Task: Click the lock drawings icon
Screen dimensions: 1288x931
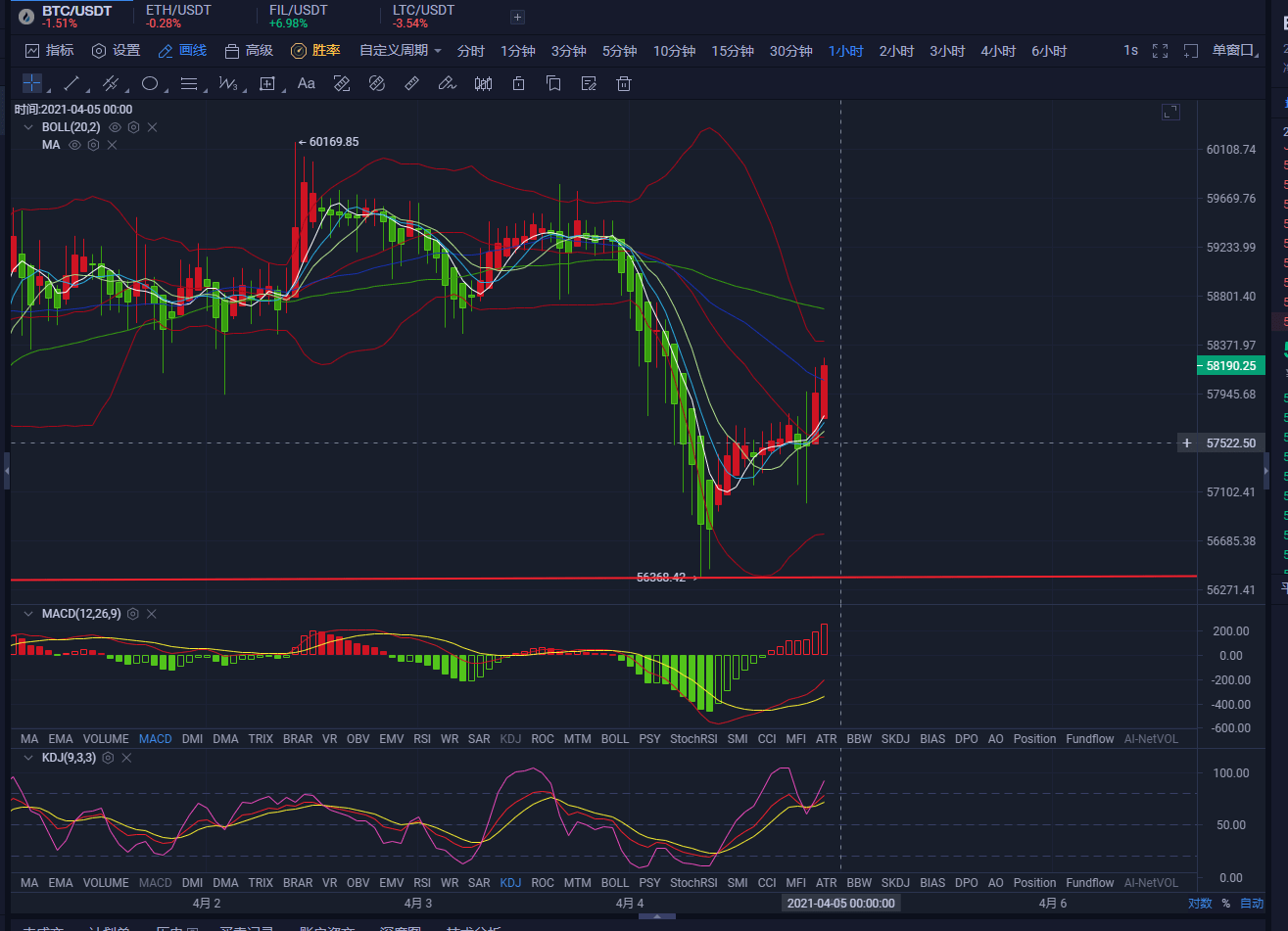Action: pyautogui.click(x=518, y=83)
